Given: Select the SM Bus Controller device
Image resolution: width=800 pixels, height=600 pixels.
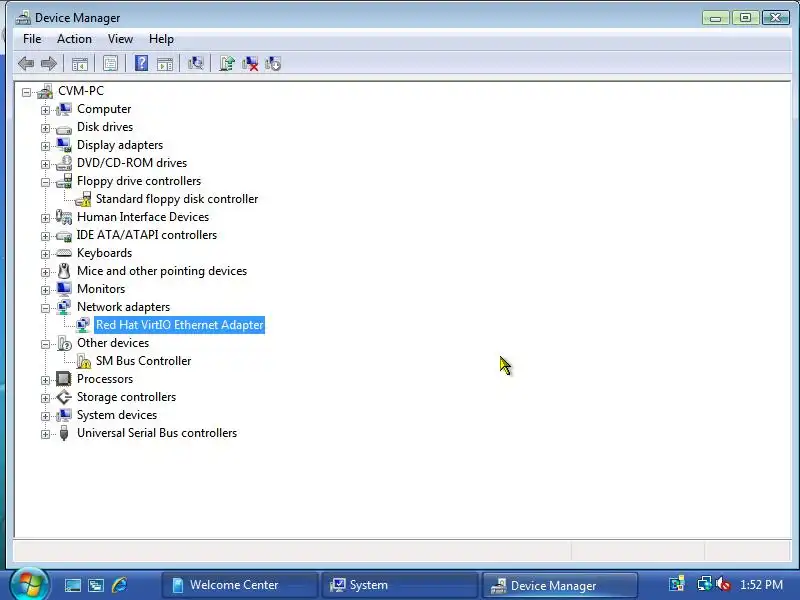Looking at the screenshot, I should click(143, 361).
